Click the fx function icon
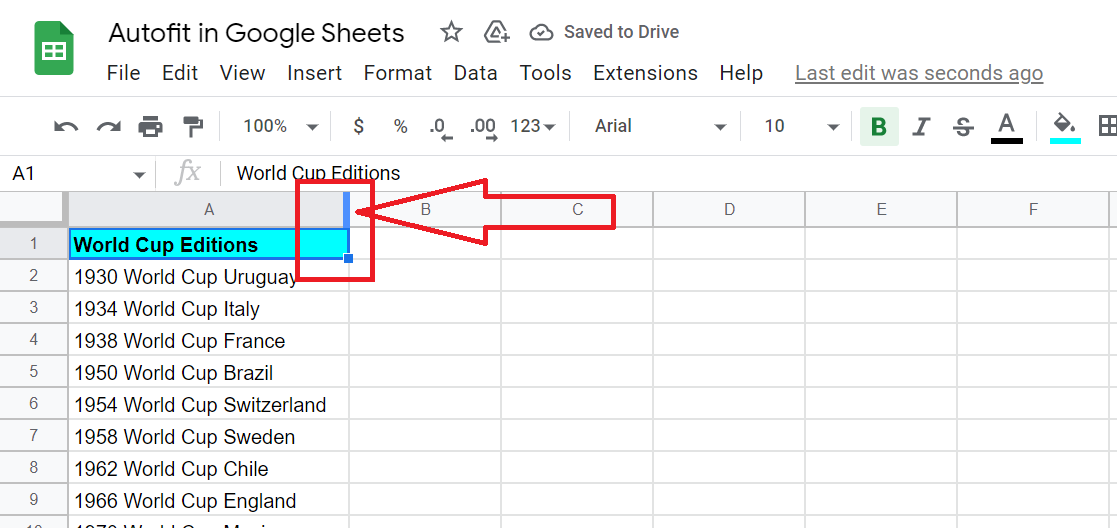Screen dimensions: 1117x528 [x=189, y=173]
